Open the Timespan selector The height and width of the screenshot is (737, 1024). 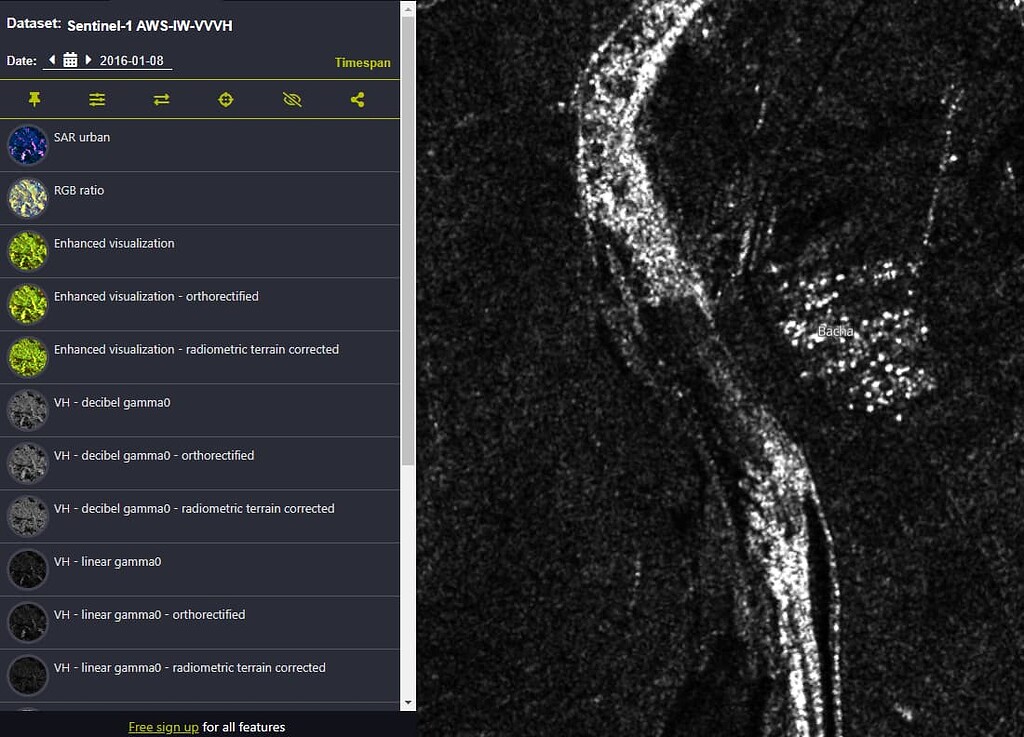pyautogui.click(x=362, y=62)
